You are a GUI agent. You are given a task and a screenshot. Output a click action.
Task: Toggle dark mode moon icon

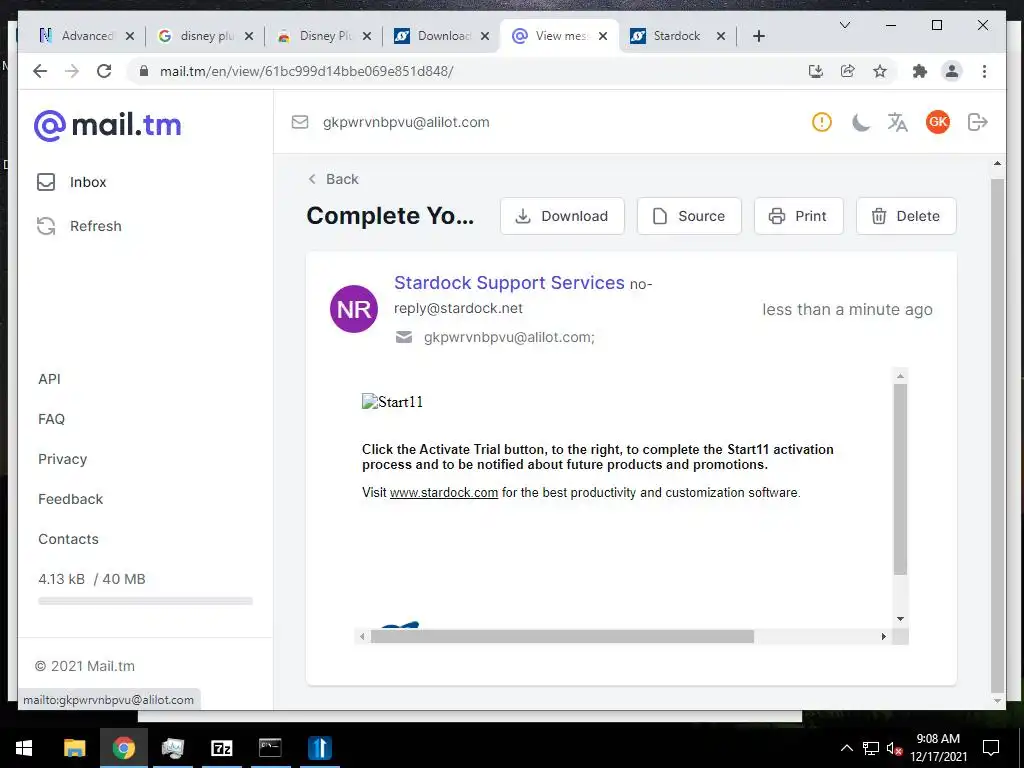pos(861,122)
